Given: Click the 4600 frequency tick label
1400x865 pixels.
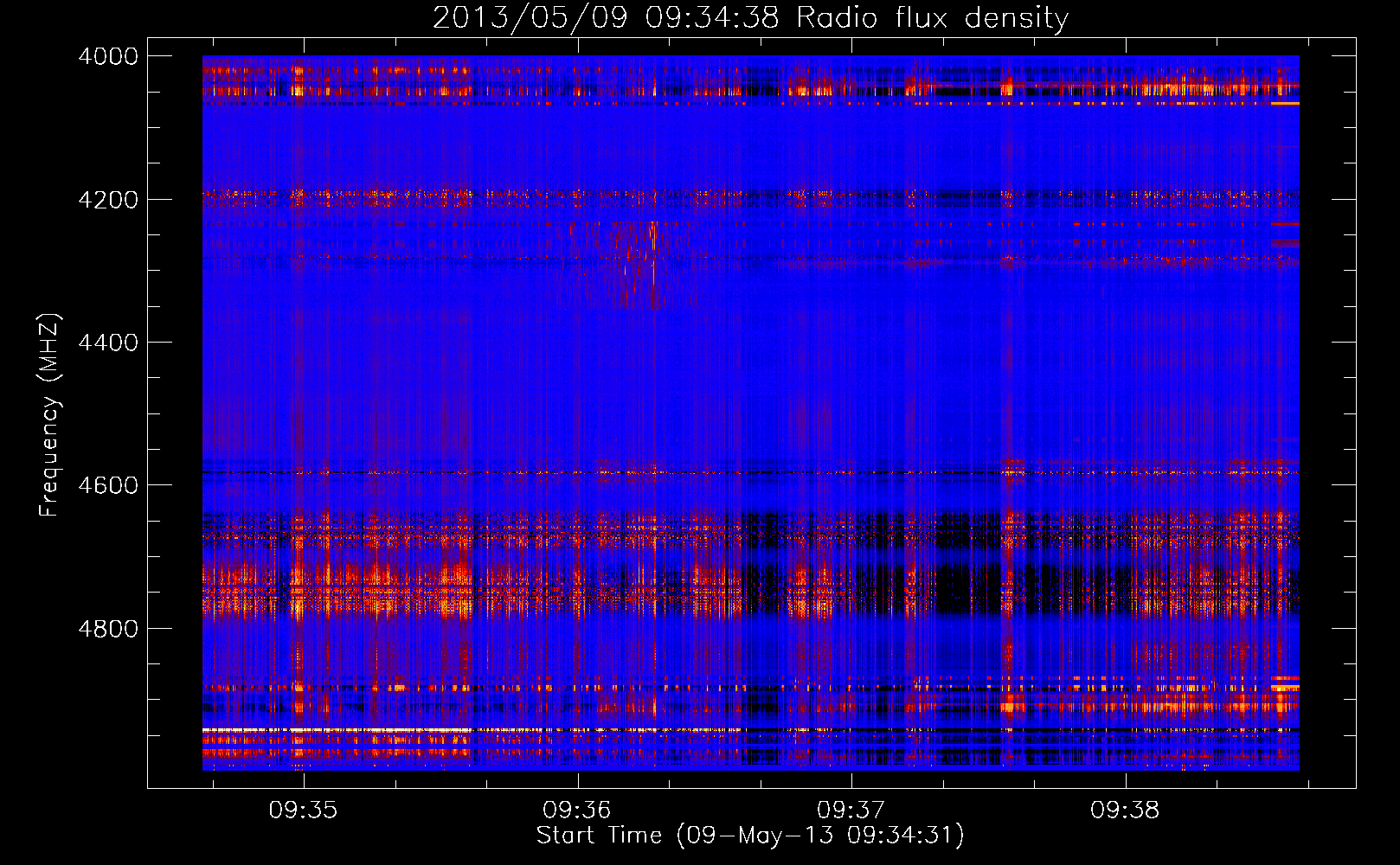Looking at the screenshot, I should [x=108, y=485].
